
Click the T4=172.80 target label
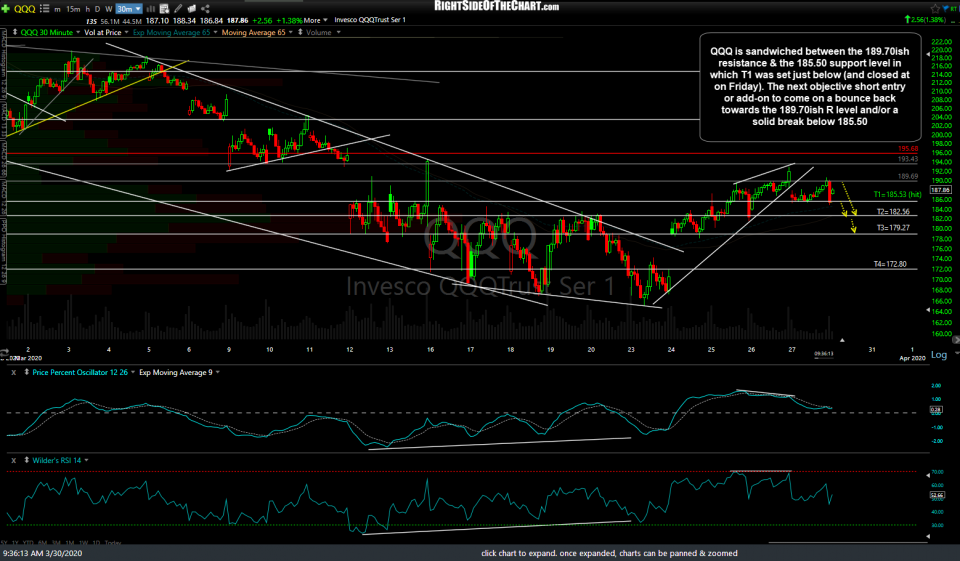[890, 264]
